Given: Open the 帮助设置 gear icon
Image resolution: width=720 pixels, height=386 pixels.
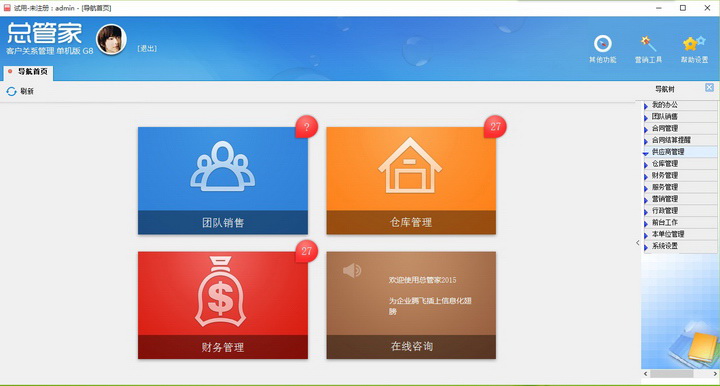Looking at the screenshot, I should pos(694,44).
